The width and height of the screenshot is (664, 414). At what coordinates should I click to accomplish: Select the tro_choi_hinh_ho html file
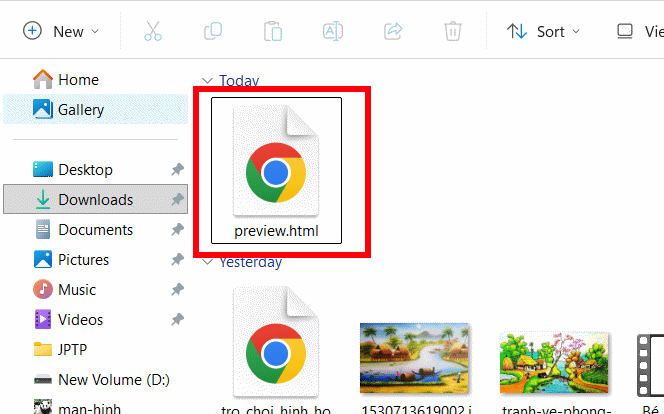tap(276, 349)
